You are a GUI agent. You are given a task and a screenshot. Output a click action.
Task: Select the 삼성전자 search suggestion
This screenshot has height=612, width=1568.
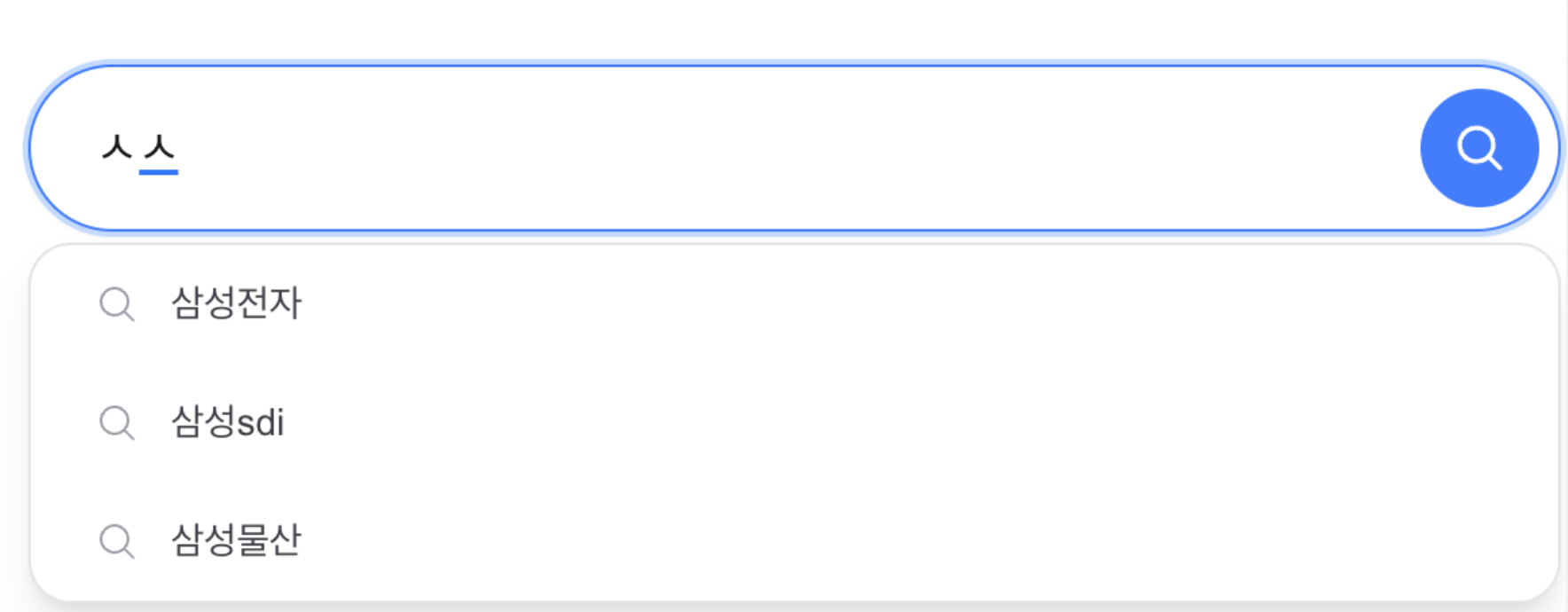[237, 303]
